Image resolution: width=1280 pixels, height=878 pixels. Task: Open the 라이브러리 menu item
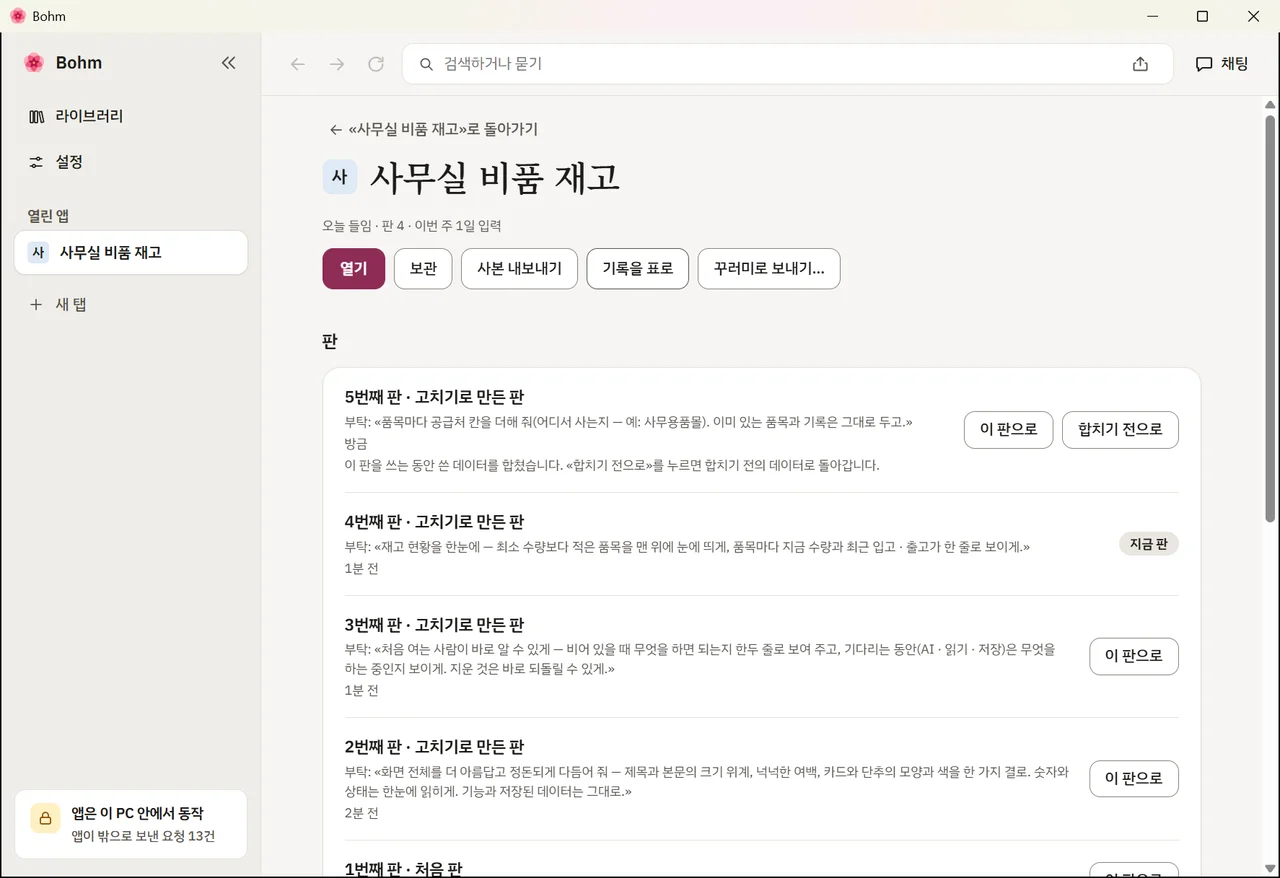pyautogui.click(x=76, y=117)
